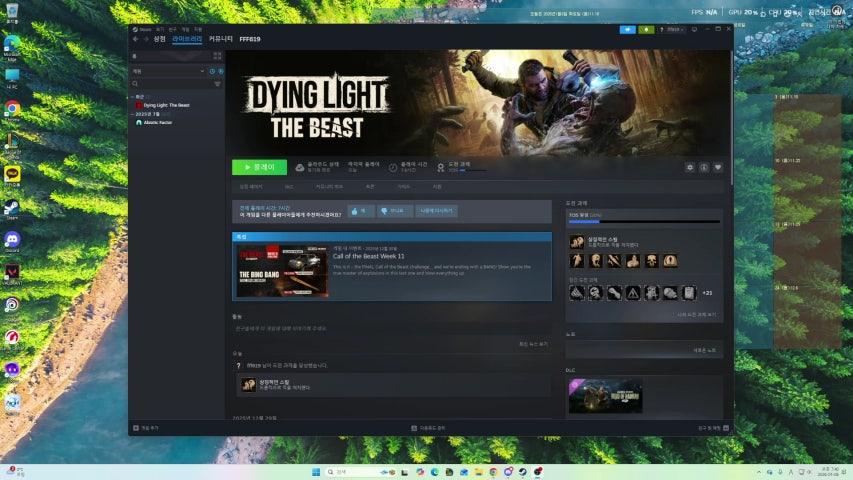Select Abiotic Factor in the library list
Screen dimensions: 853x480
coord(158,122)
